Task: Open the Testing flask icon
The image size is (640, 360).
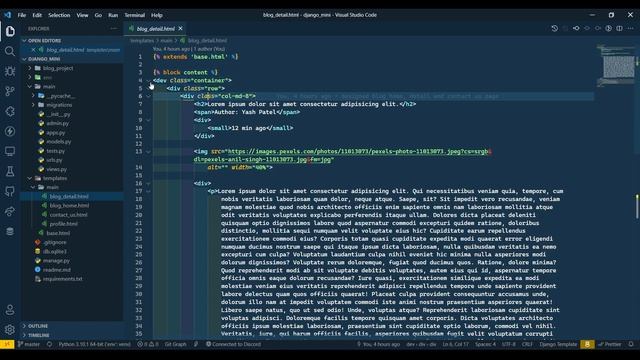Action: 10,171
